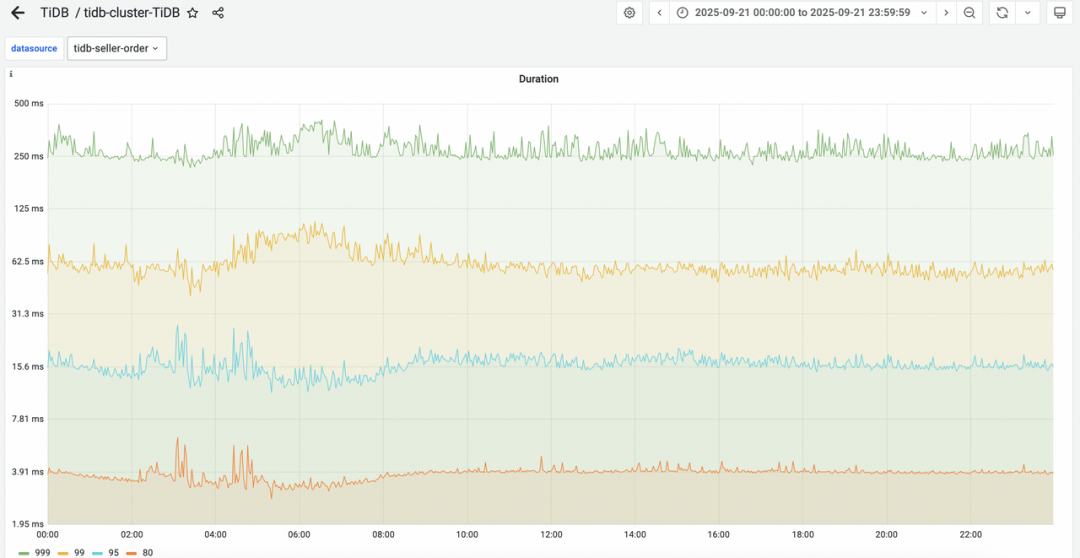Viewport: 1080px width, 558px height.
Task: Show panel info tooltip icon
Action: click(x=11, y=75)
